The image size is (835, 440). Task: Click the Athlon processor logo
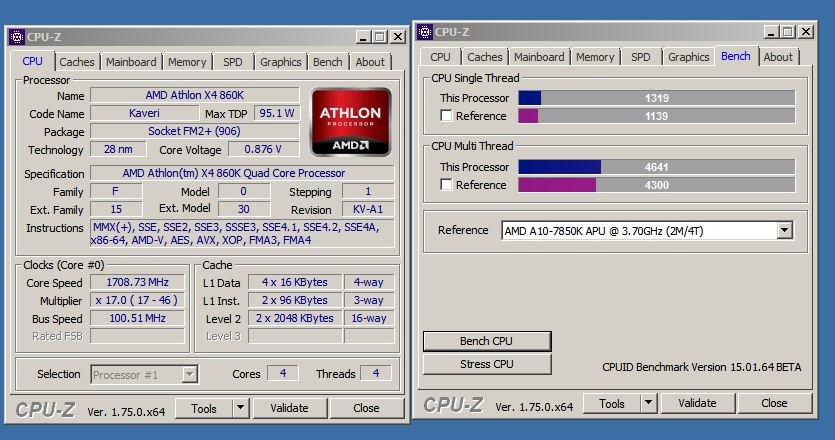click(x=350, y=122)
